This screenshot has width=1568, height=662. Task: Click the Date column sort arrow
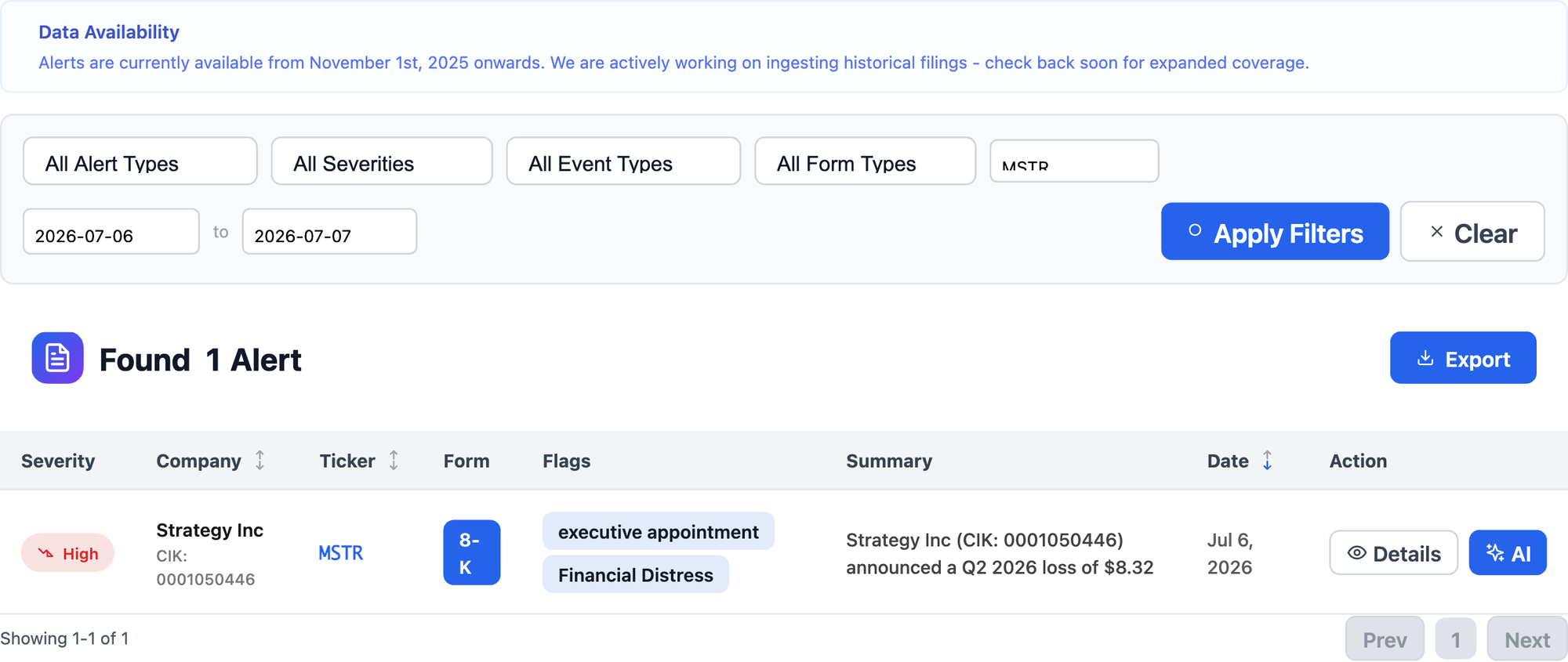1267,461
